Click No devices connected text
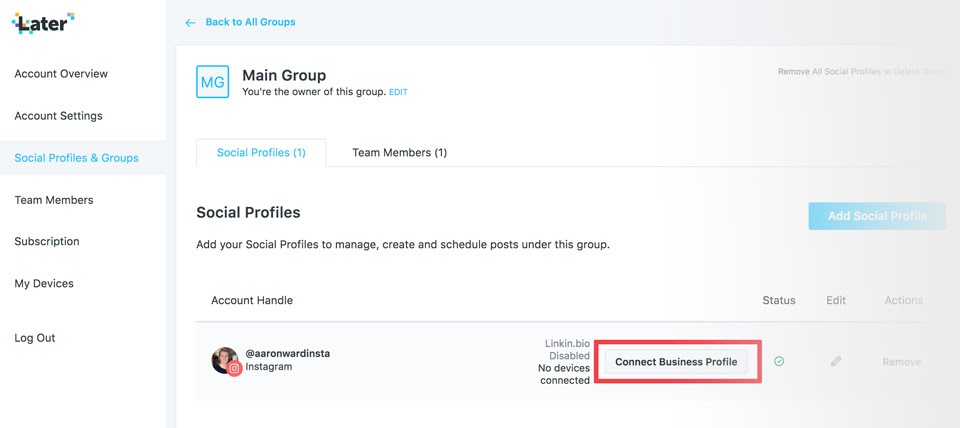Screen dimensions: 960x428 pyautogui.click(x=564, y=374)
